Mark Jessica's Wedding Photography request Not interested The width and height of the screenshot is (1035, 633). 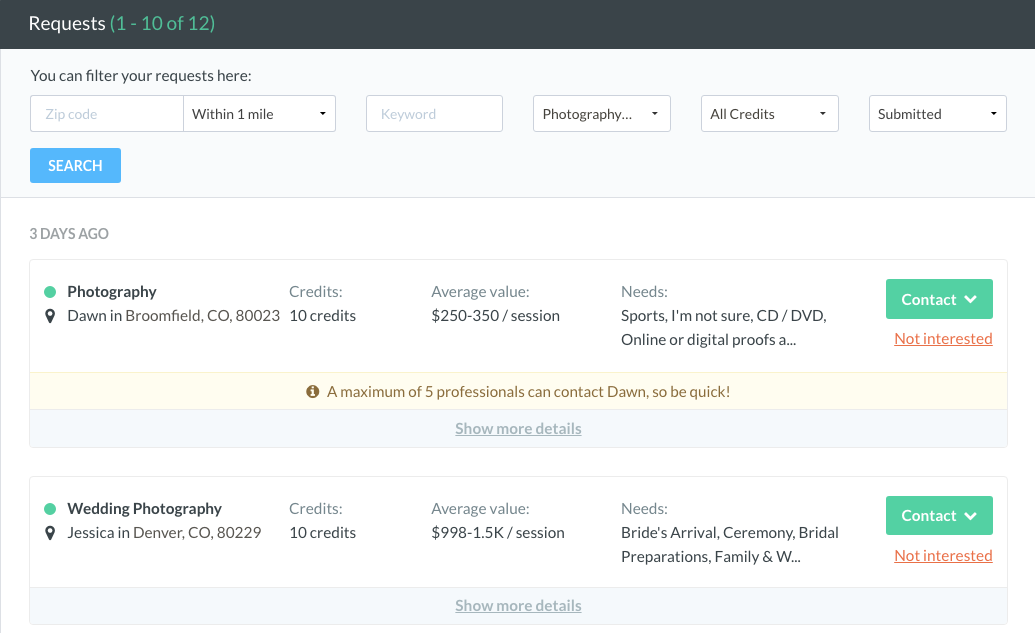coord(943,556)
